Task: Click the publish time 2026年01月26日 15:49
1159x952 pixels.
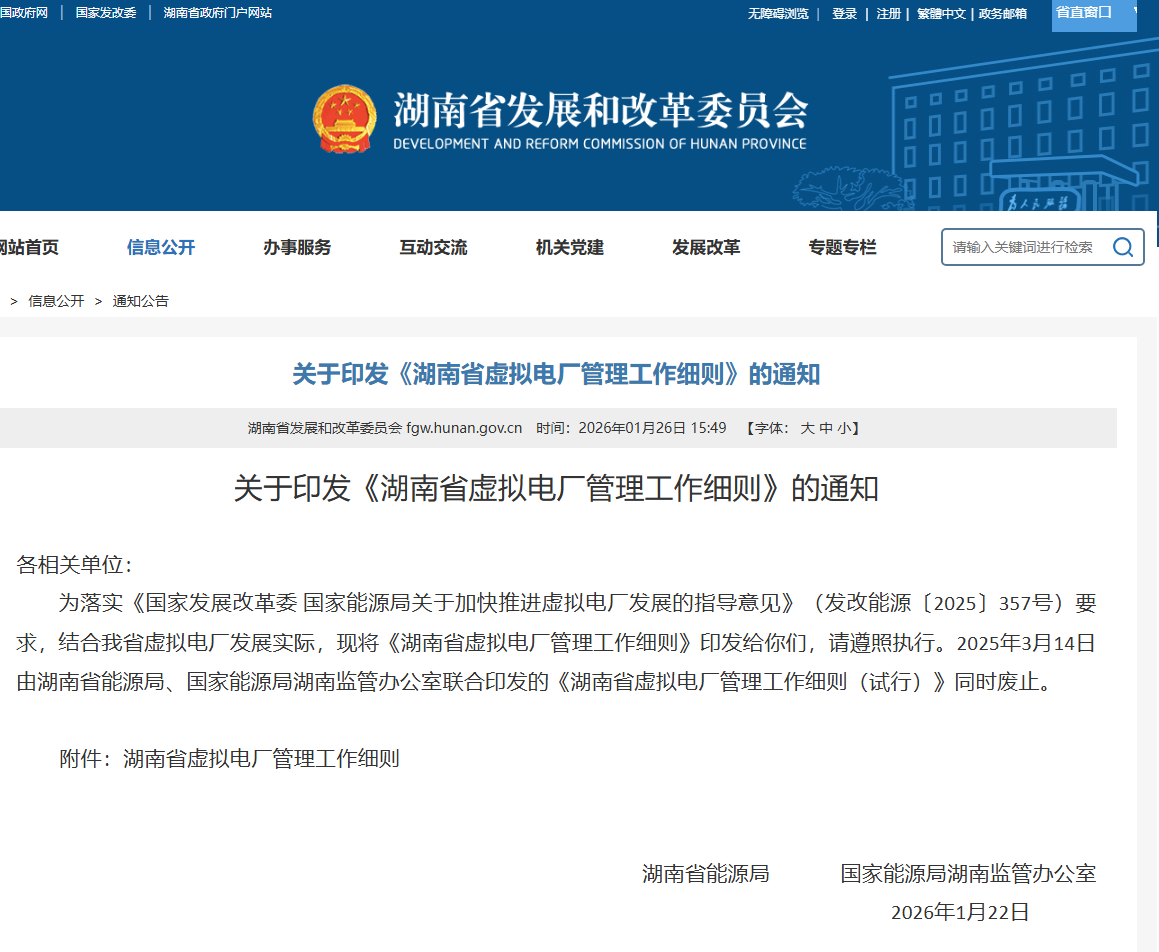Action: click(652, 428)
